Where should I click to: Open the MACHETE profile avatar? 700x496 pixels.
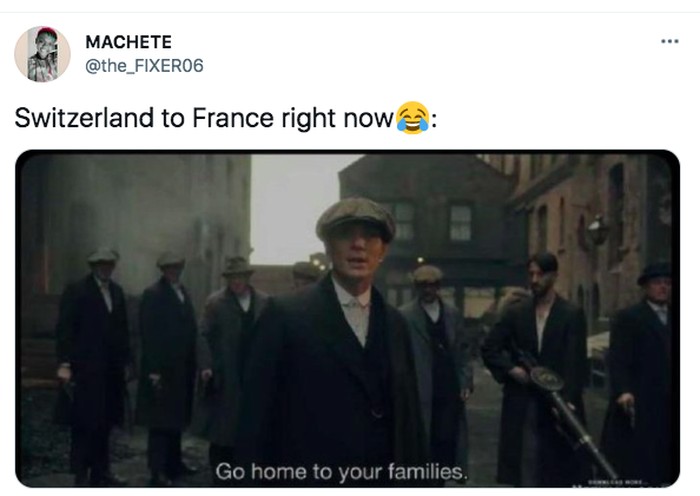coord(42,54)
